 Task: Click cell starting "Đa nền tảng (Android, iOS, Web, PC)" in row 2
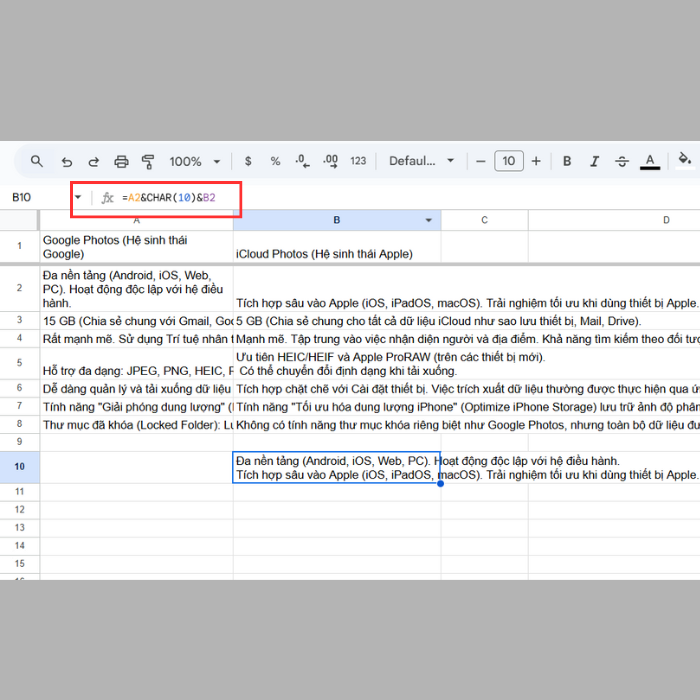pyautogui.click(x=137, y=289)
